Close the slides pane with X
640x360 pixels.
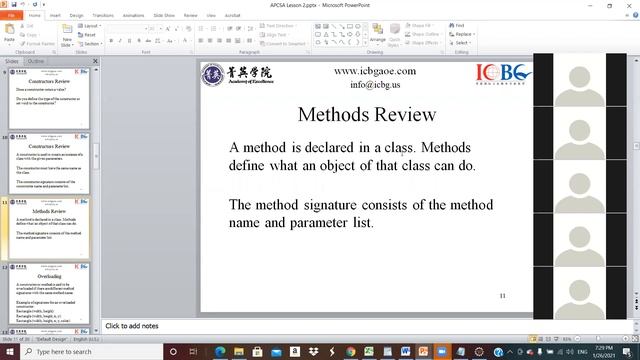click(95, 61)
